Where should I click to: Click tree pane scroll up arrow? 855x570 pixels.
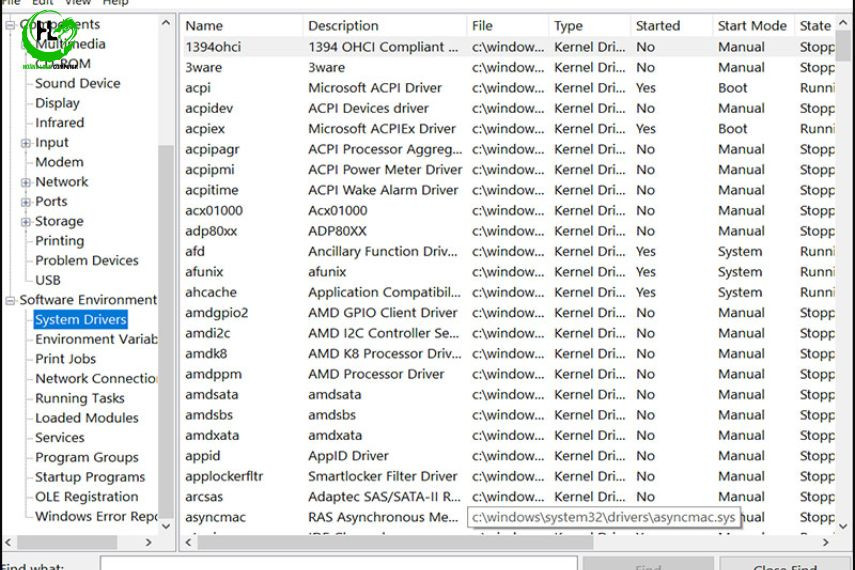pos(166,23)
